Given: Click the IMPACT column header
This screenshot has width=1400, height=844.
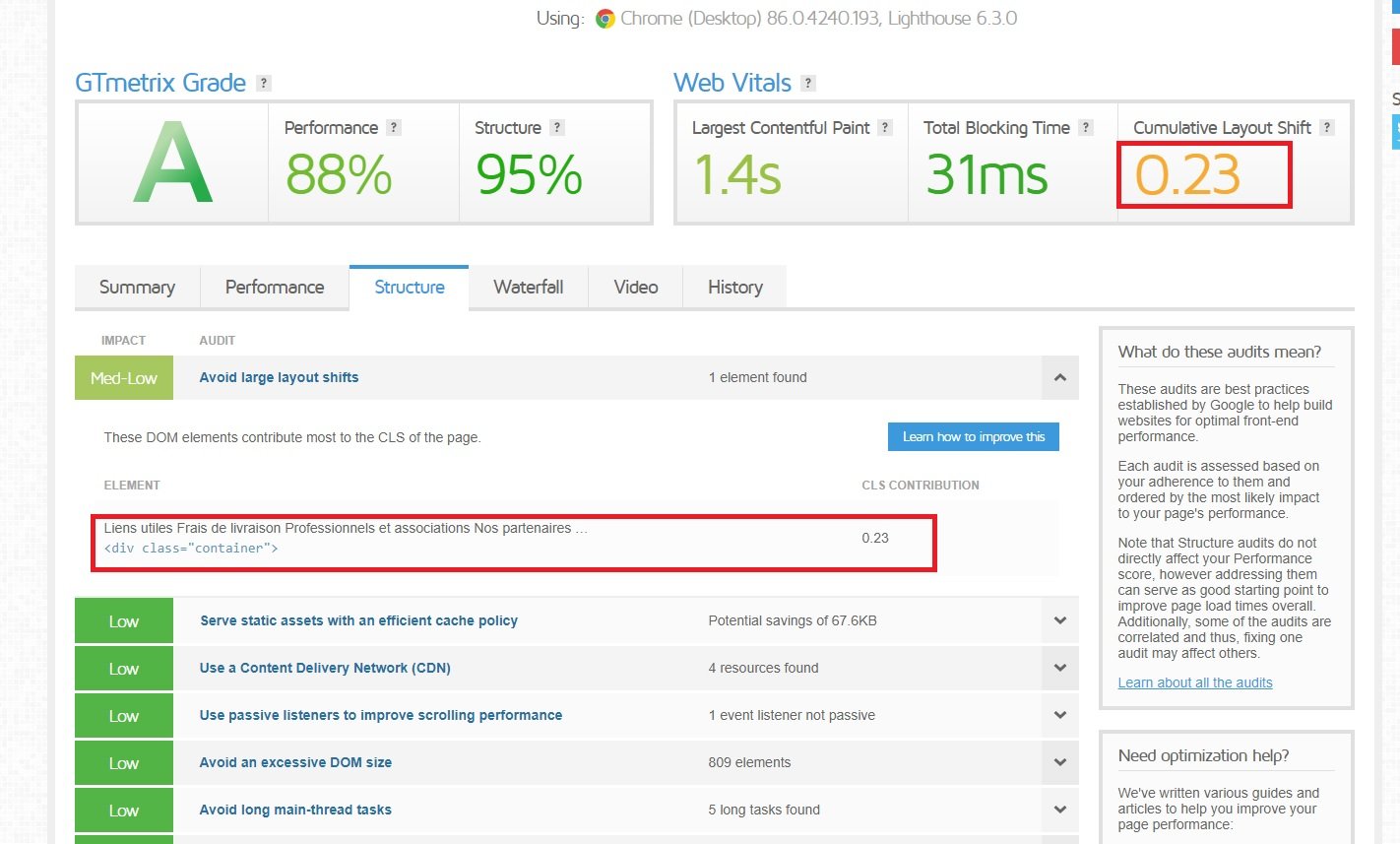Looking at the screenshot, I should 123,341.
